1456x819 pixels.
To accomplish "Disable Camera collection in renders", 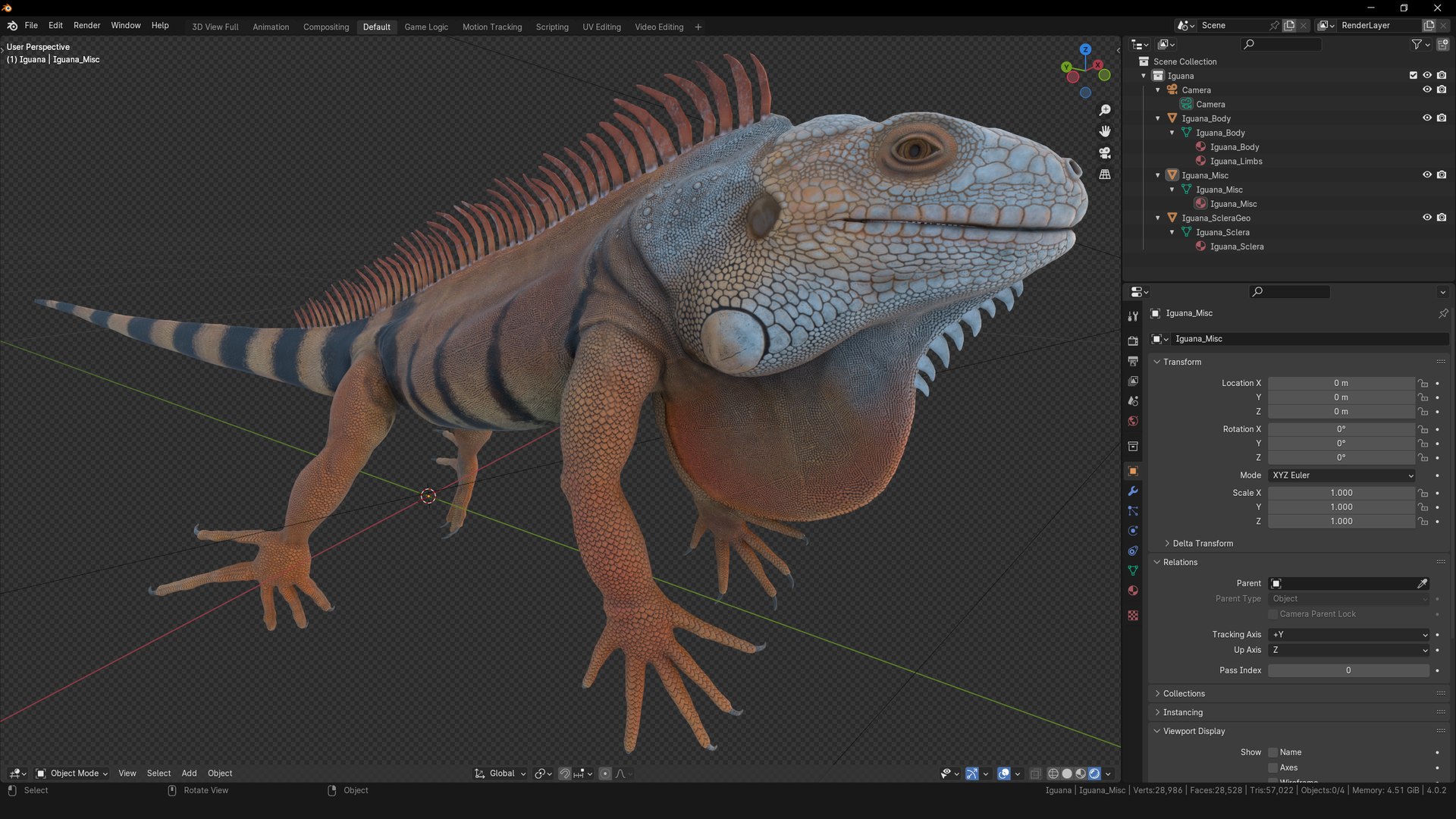I will click(1442, 89).
